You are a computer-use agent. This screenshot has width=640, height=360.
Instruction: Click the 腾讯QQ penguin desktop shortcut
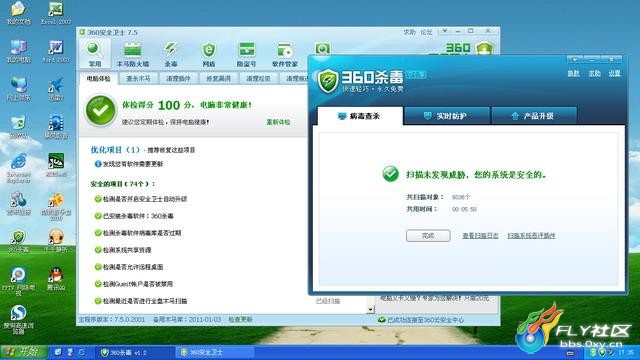point(56,279)
